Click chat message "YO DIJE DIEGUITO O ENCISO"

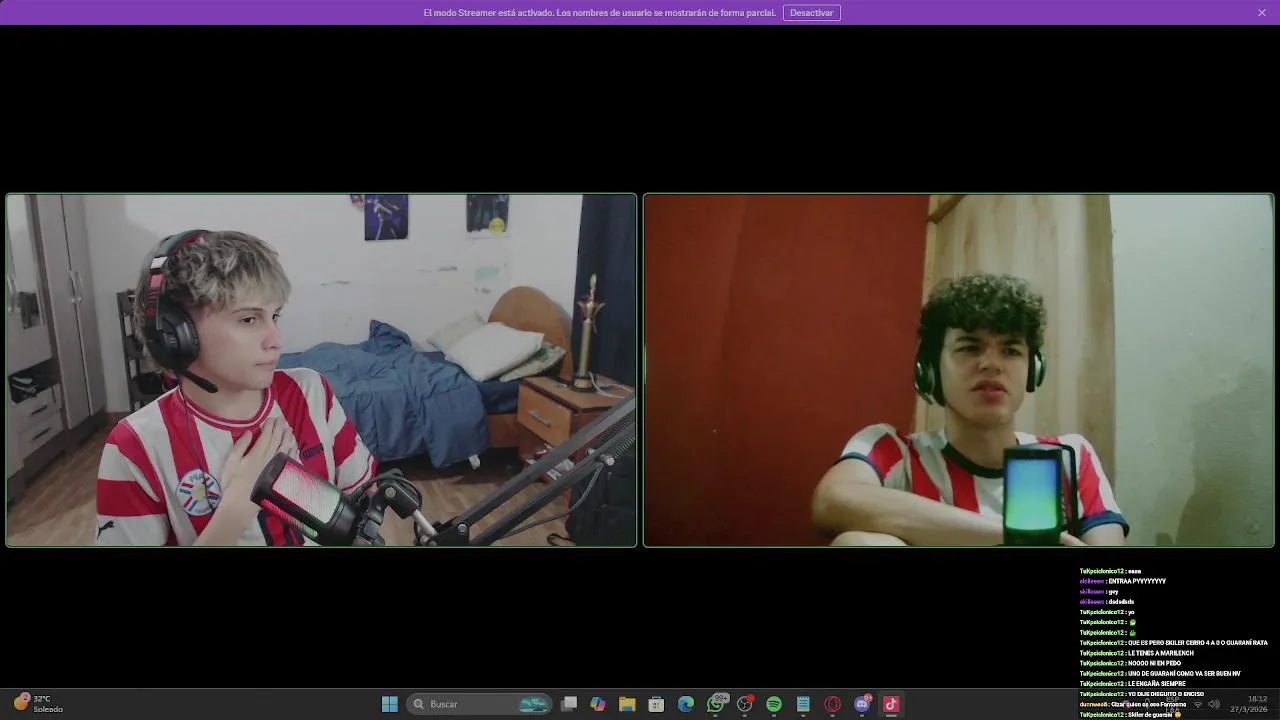coord(1166,694)
